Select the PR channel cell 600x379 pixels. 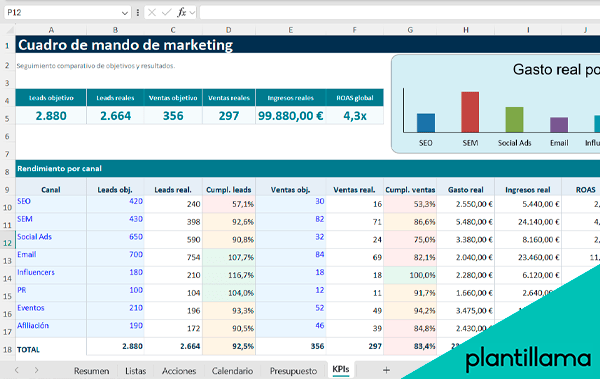51,292
